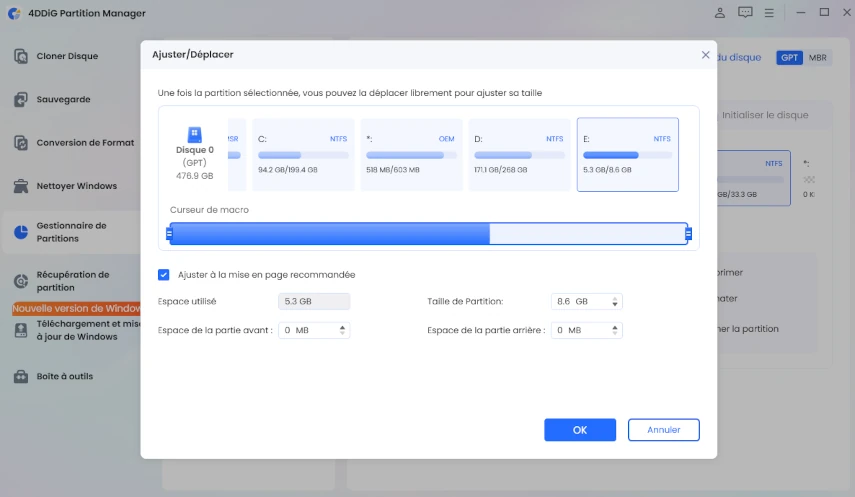Select the partially hidden MSR partition card
Screen dimensions: 855x497
tap(237, 154)
